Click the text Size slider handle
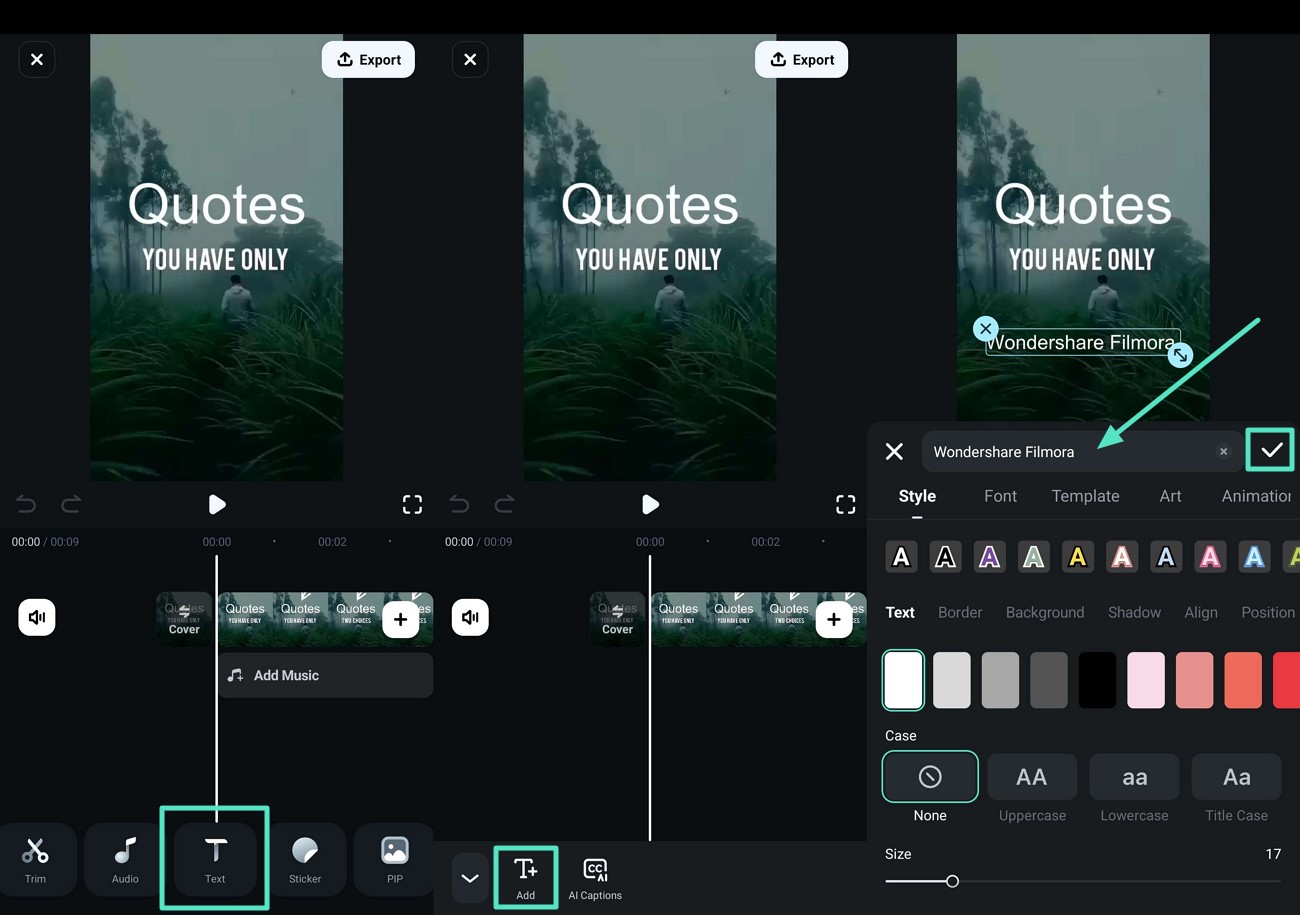 952,881
